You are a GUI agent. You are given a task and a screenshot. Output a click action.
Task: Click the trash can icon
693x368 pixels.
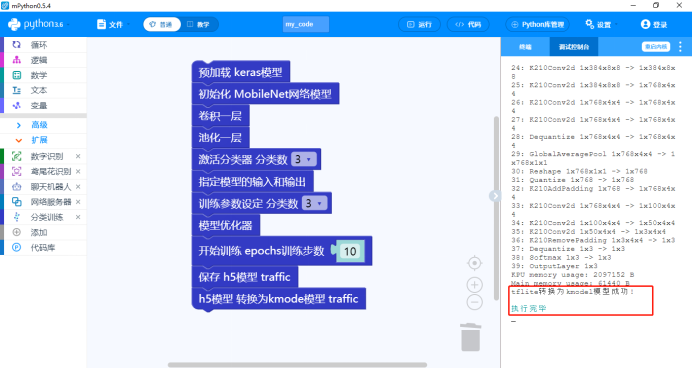470,337
